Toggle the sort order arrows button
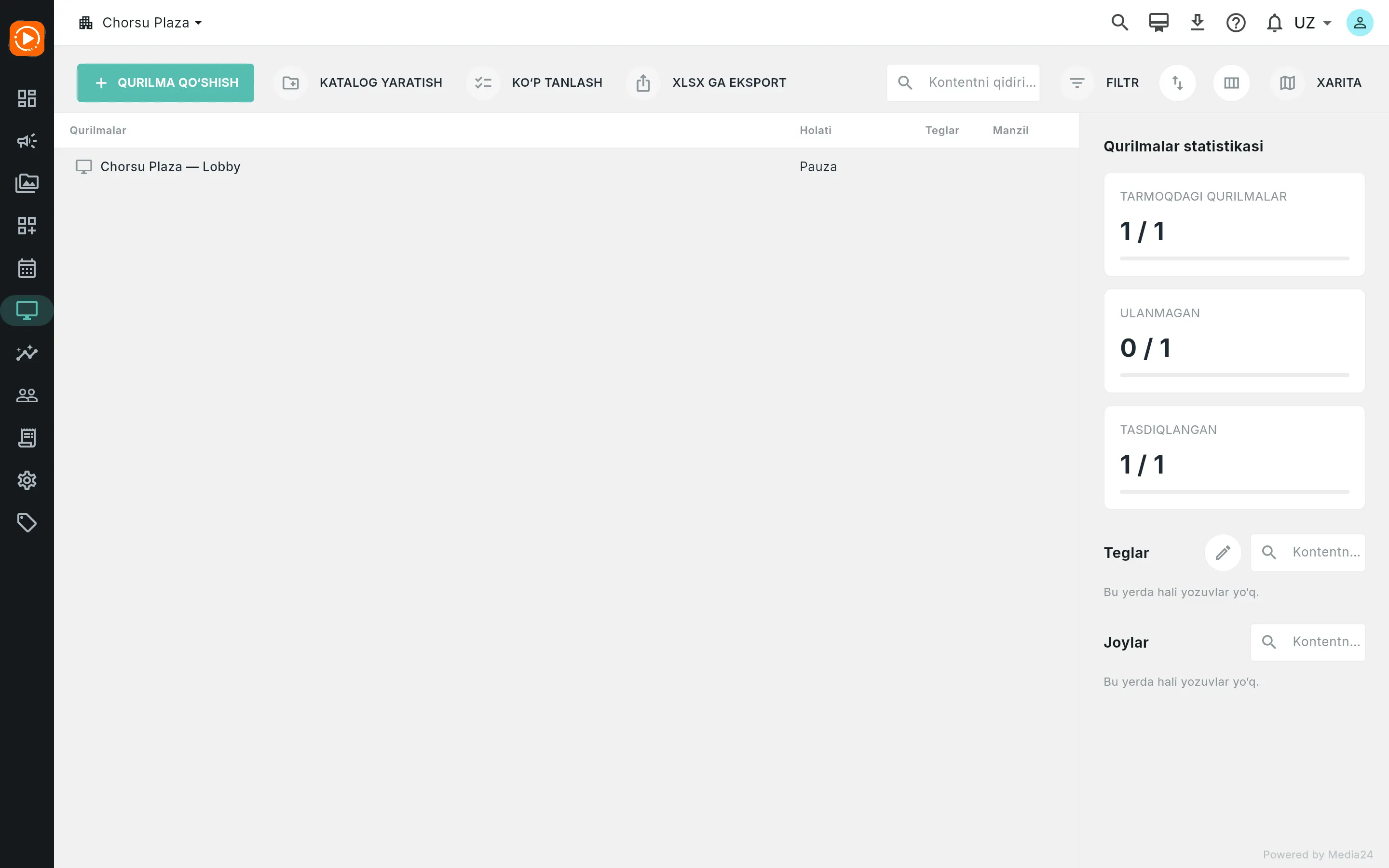Viewport: 1389px width, 868px height. (1177, 82)
